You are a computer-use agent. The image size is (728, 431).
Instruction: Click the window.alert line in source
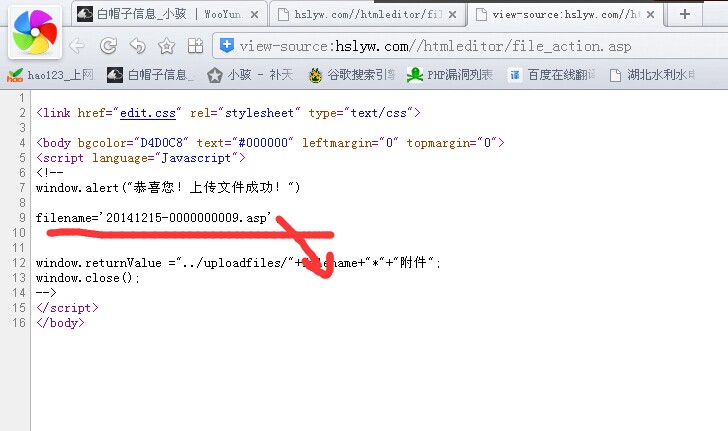[x=168, y=188]
